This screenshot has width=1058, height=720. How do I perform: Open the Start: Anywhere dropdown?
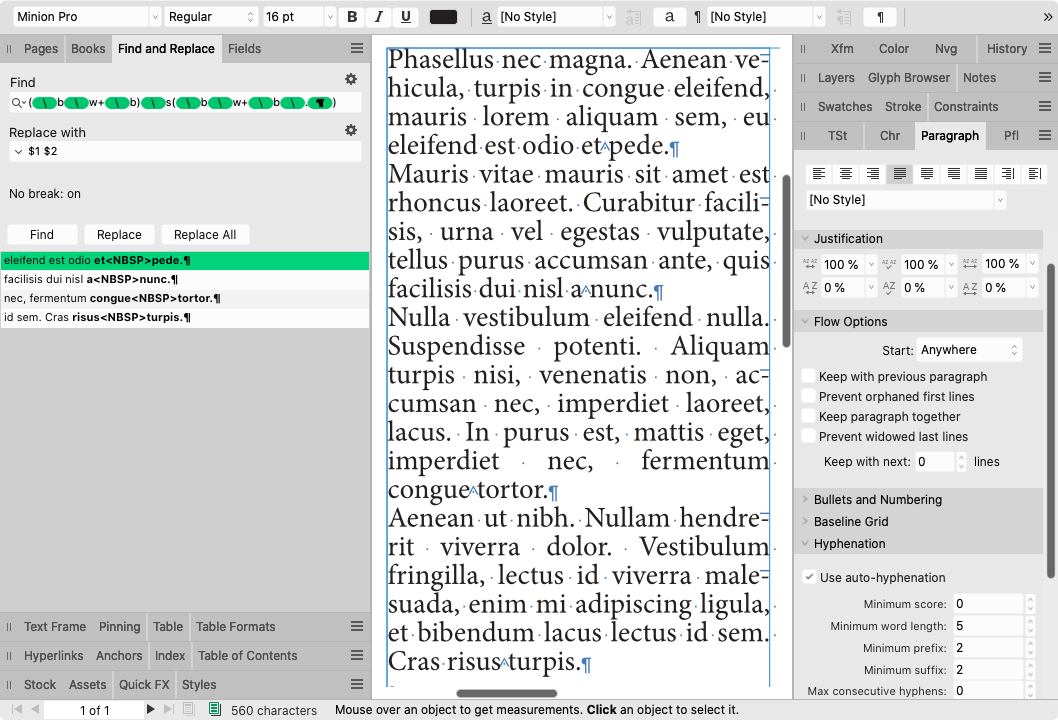[x=969, y=349]
